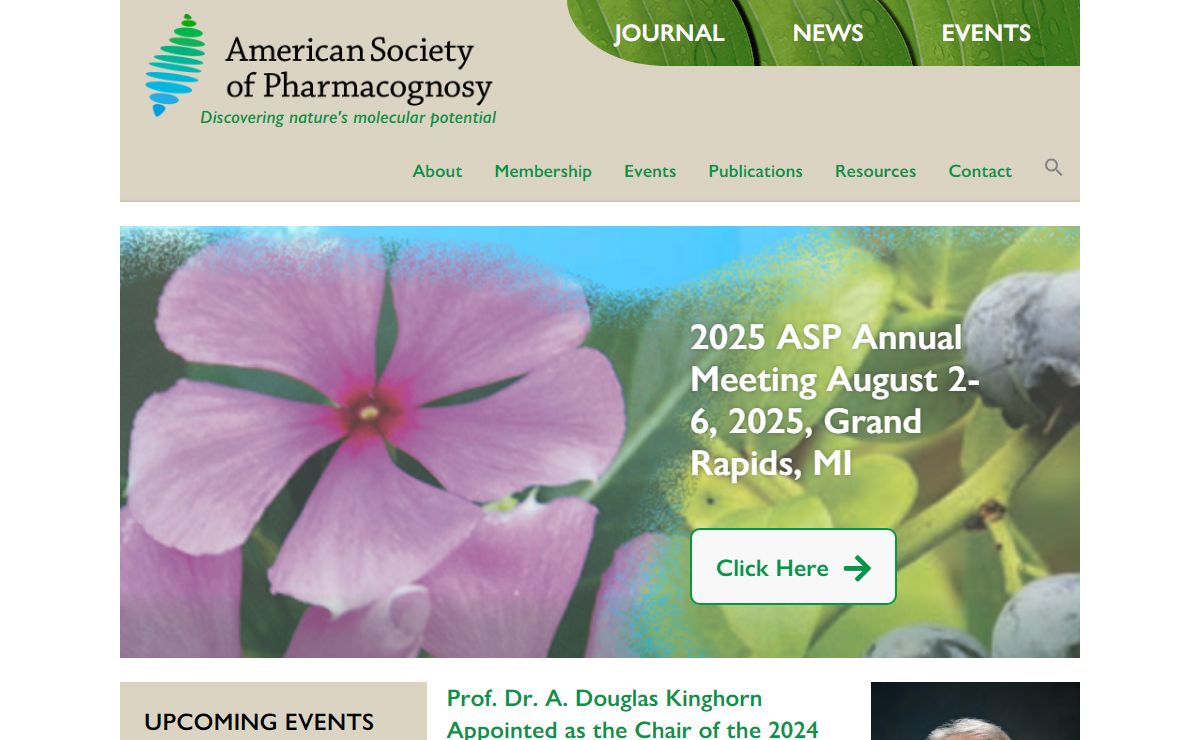The image size is (1200, 740).
Task: Open the search magnifier icon
Action: (1053, 168)
